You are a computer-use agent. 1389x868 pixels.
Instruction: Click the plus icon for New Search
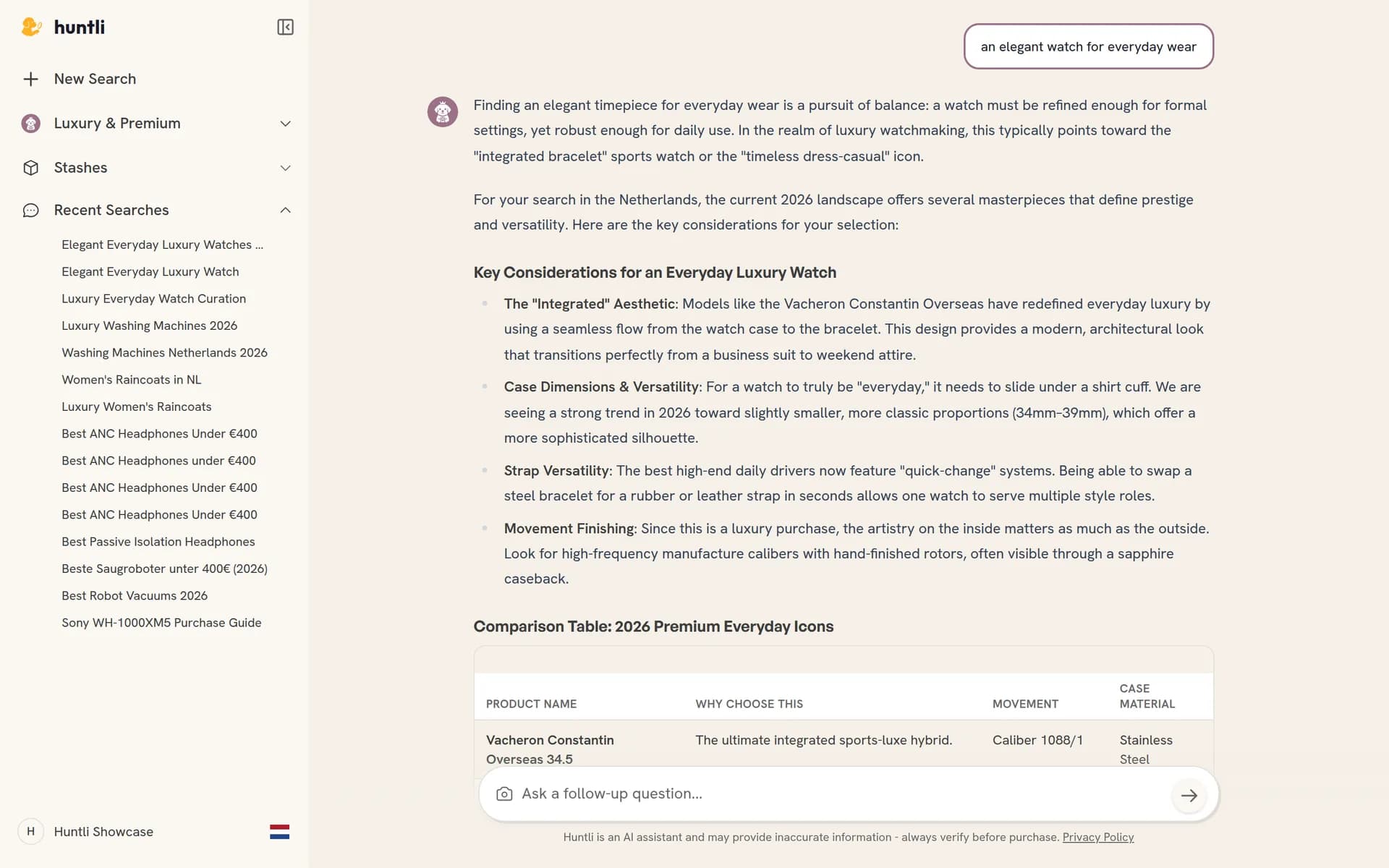pyautogui.click(x=30, y=79)
